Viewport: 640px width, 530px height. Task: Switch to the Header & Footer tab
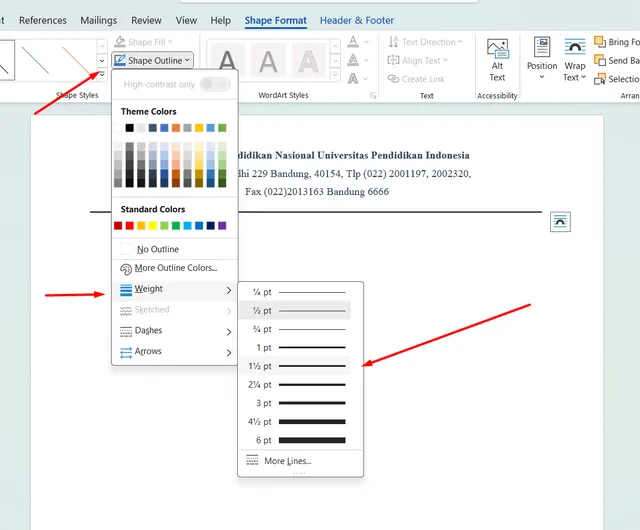point(357,20)
